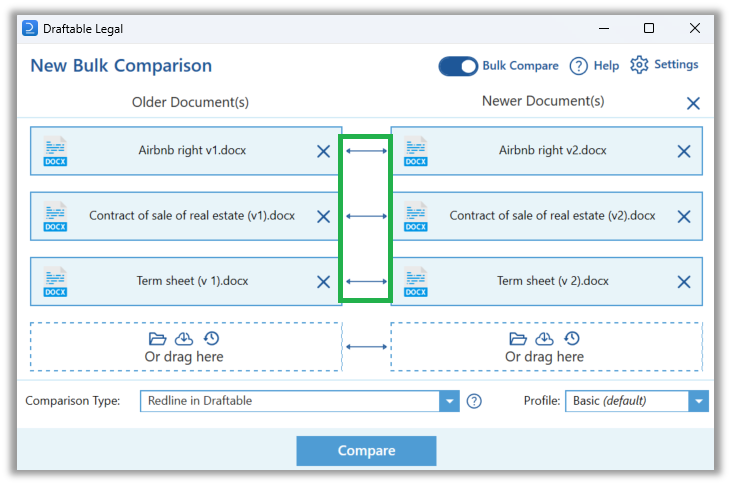Open Help from the circled question mark
This screenshot has height=485, width=731.
tap(579, 66)
